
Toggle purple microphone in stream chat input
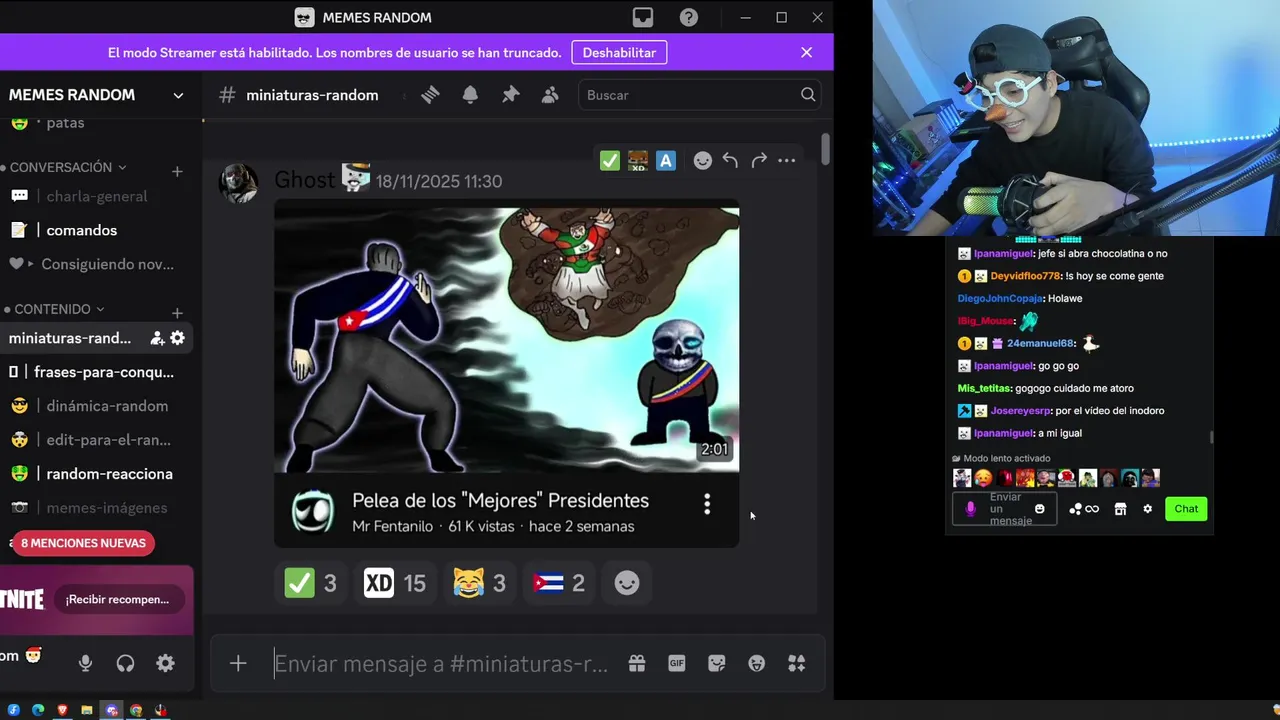point(970,509)
